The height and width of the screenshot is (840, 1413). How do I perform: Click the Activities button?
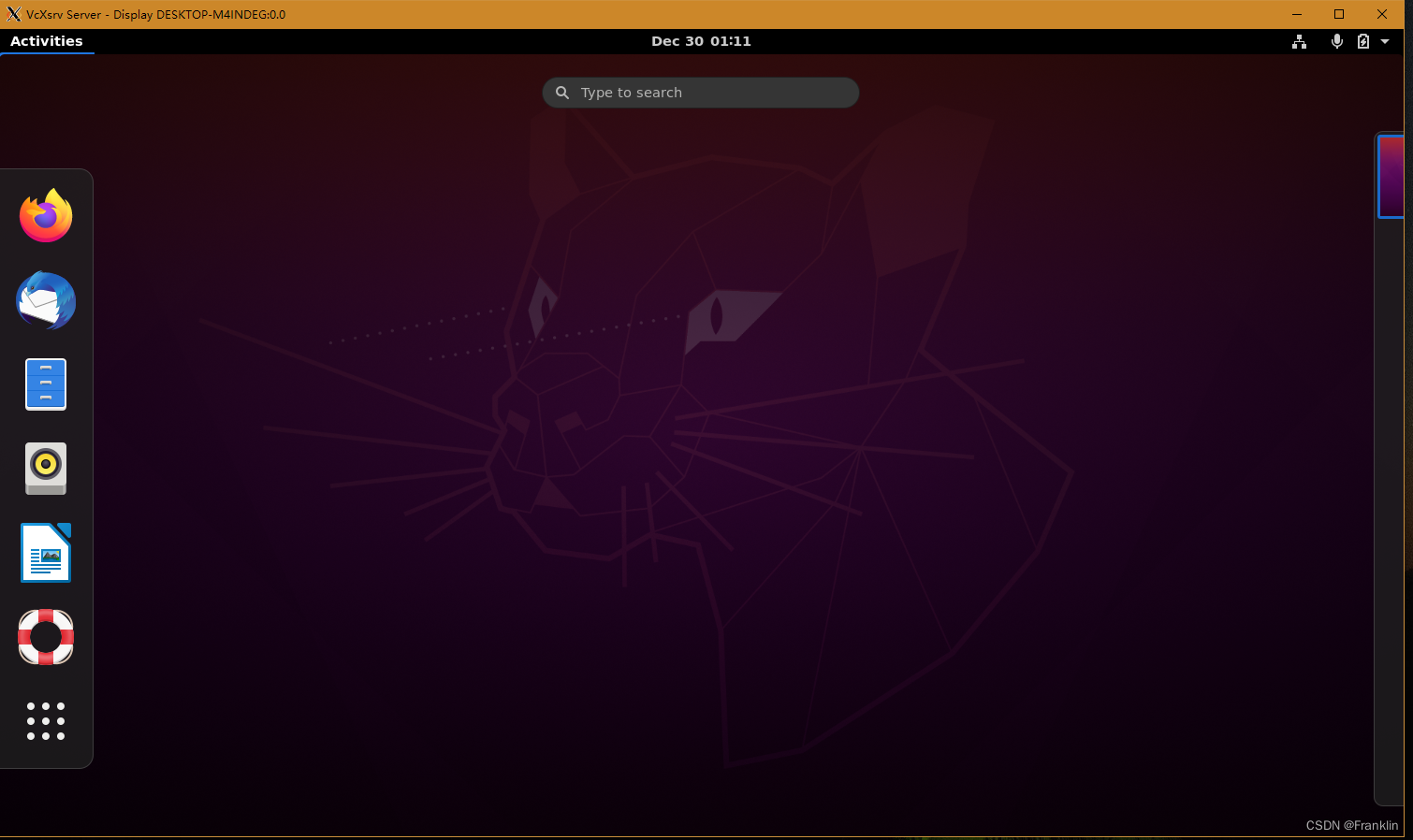pyautogui.click(x=46, y=40)
